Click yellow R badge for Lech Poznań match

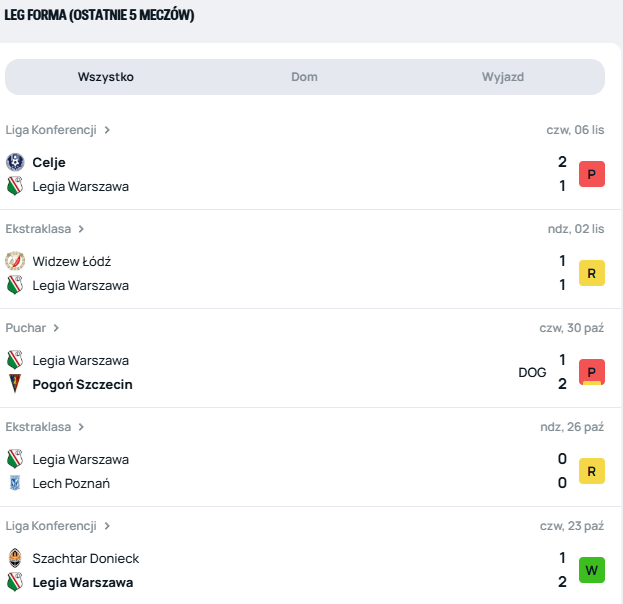click(592, 471)
